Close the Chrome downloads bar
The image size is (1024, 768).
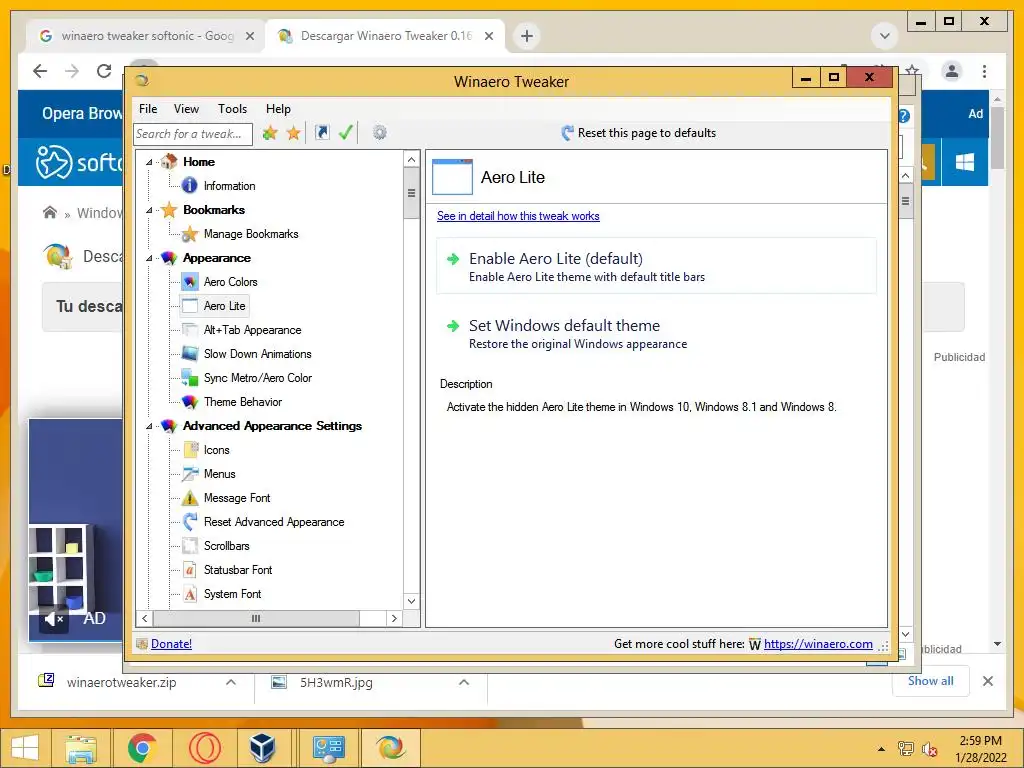[988, 681]
